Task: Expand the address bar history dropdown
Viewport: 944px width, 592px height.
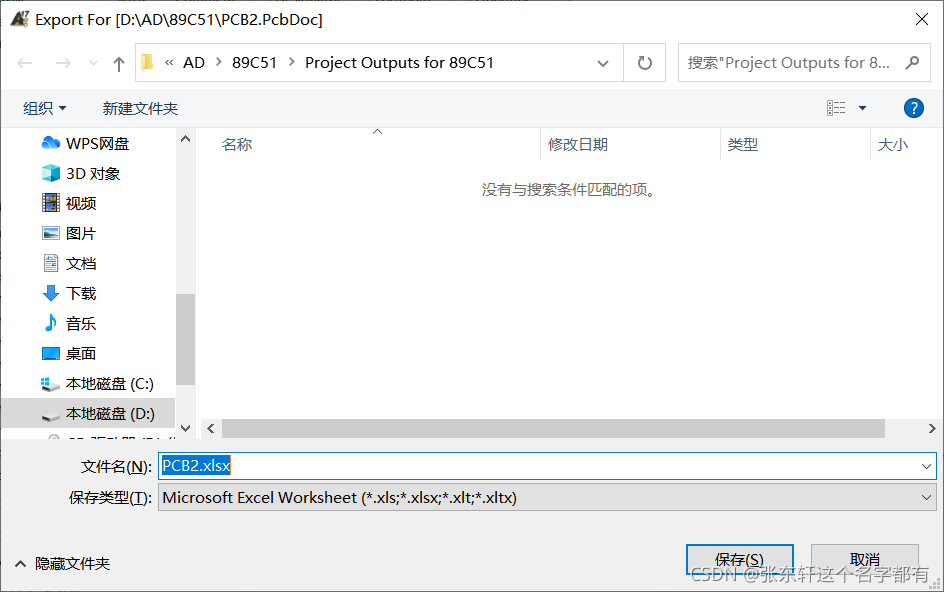Action: pos(603,63)
